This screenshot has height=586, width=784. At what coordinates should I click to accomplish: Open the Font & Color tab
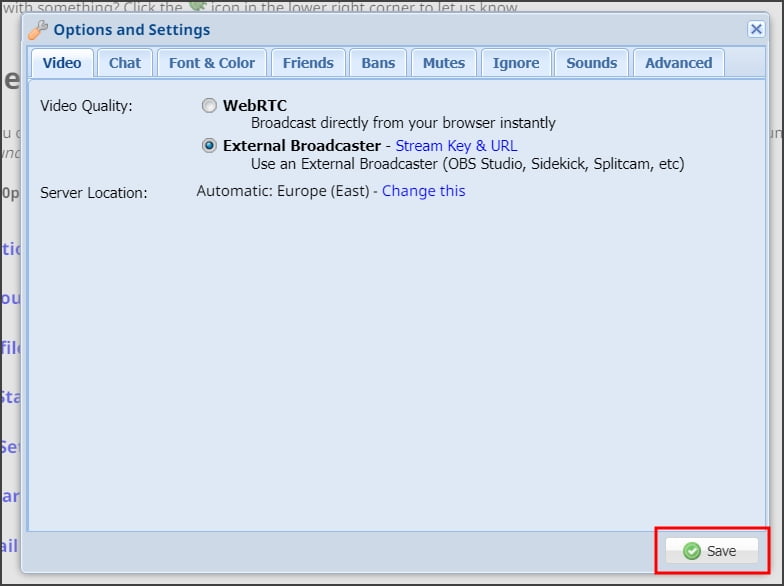point(212,63)
